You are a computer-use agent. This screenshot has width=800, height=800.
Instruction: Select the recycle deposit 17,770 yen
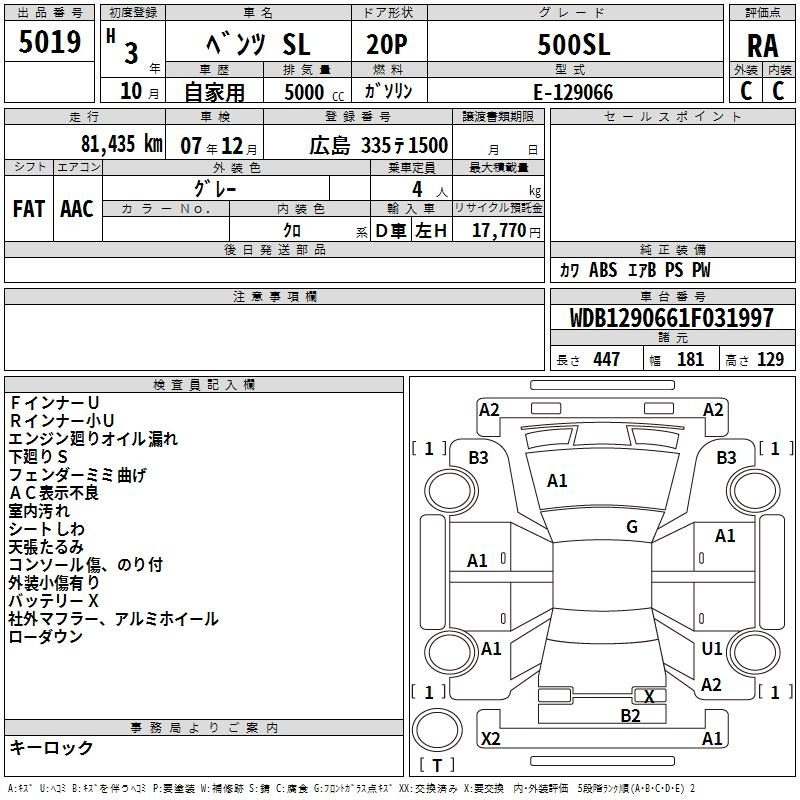pyautogui.click(x=505, y=230)
